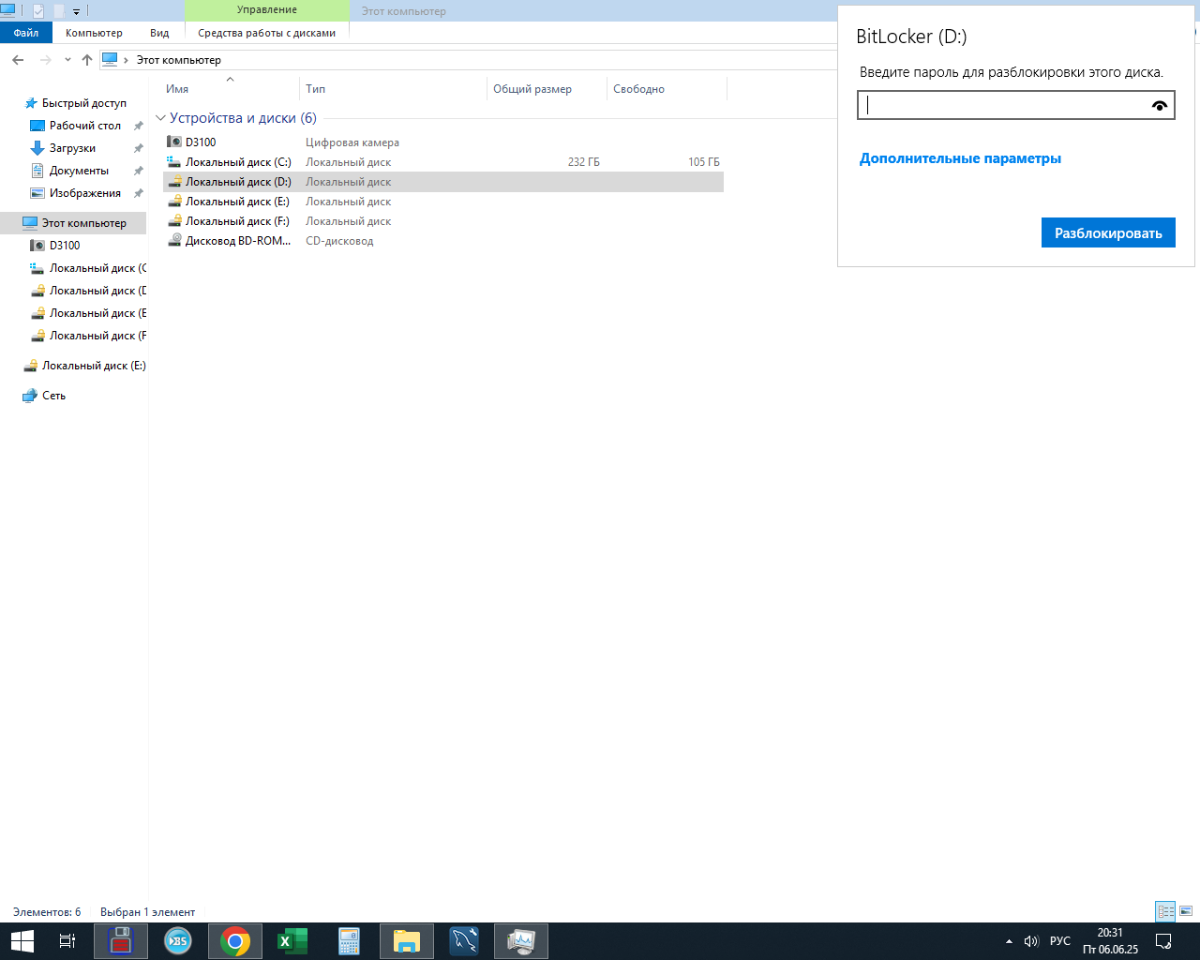Open the Дополнительные параметры link
The height and width of the screenshot is (960, 1200).
[960, 158]
